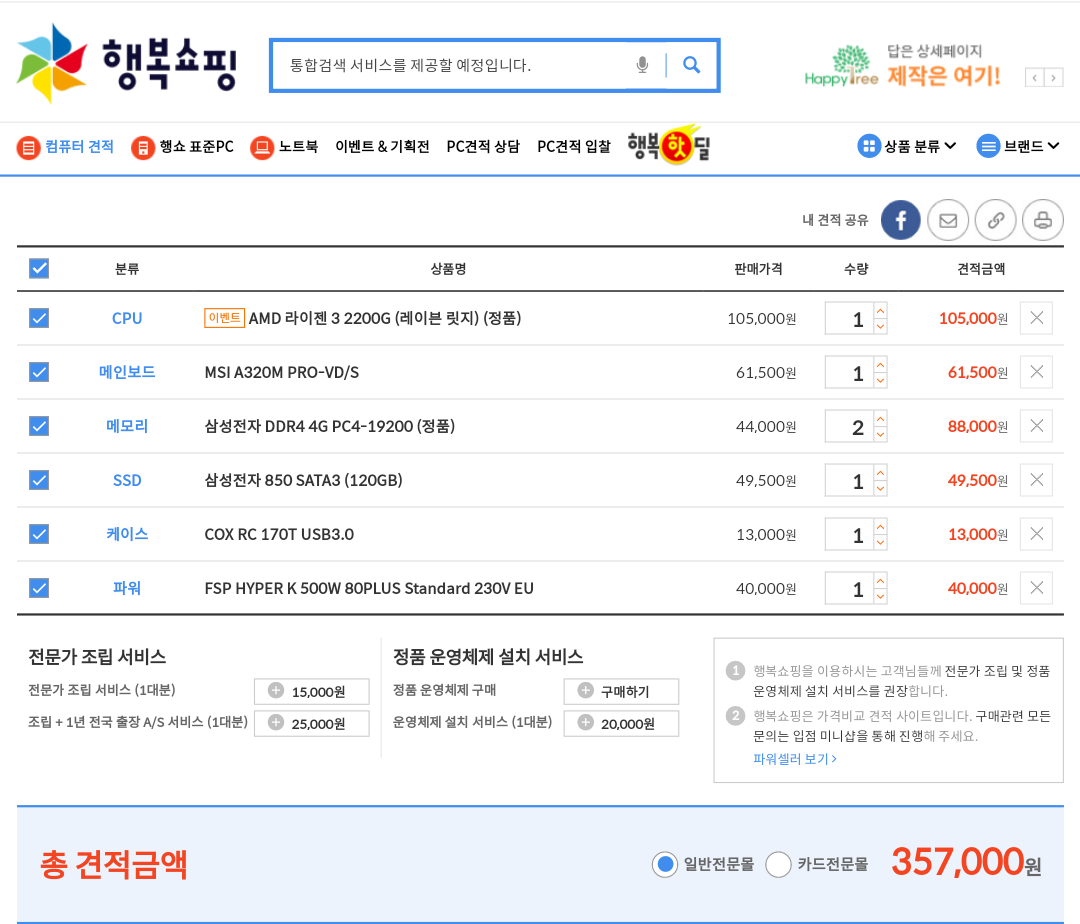Click the microphone voice search icon
The width and height of the screenshot is (1080, 924).
click(x=642, y=65)
